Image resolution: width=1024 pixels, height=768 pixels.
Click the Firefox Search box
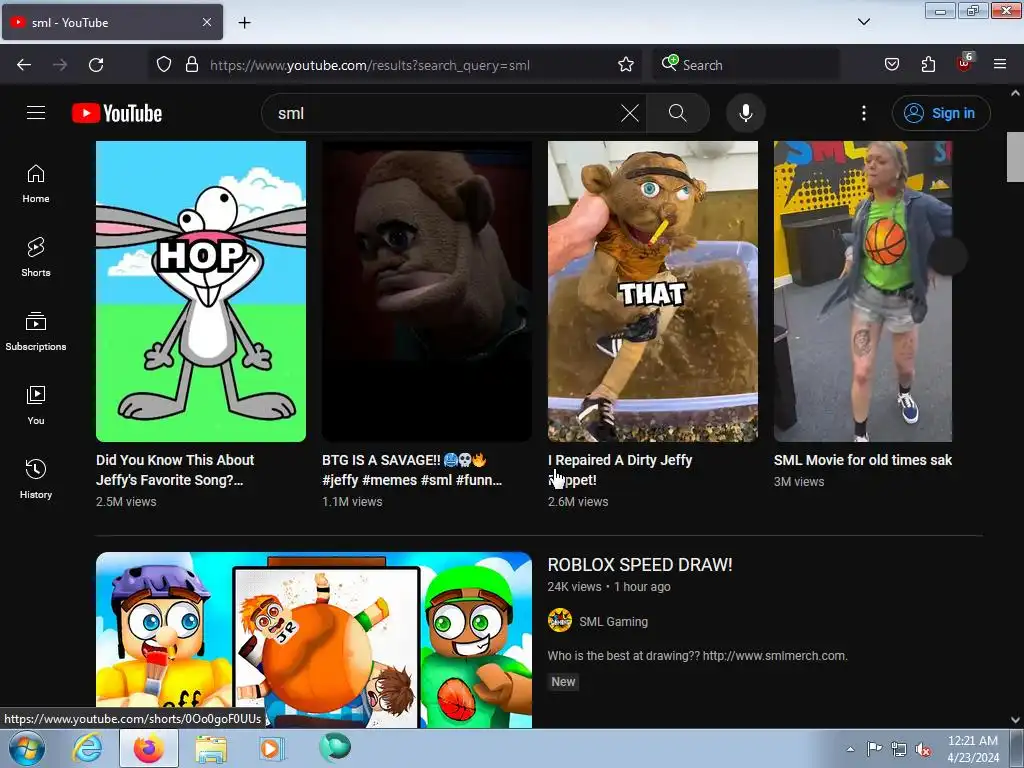pyautogui.click(x=746, y=65)
